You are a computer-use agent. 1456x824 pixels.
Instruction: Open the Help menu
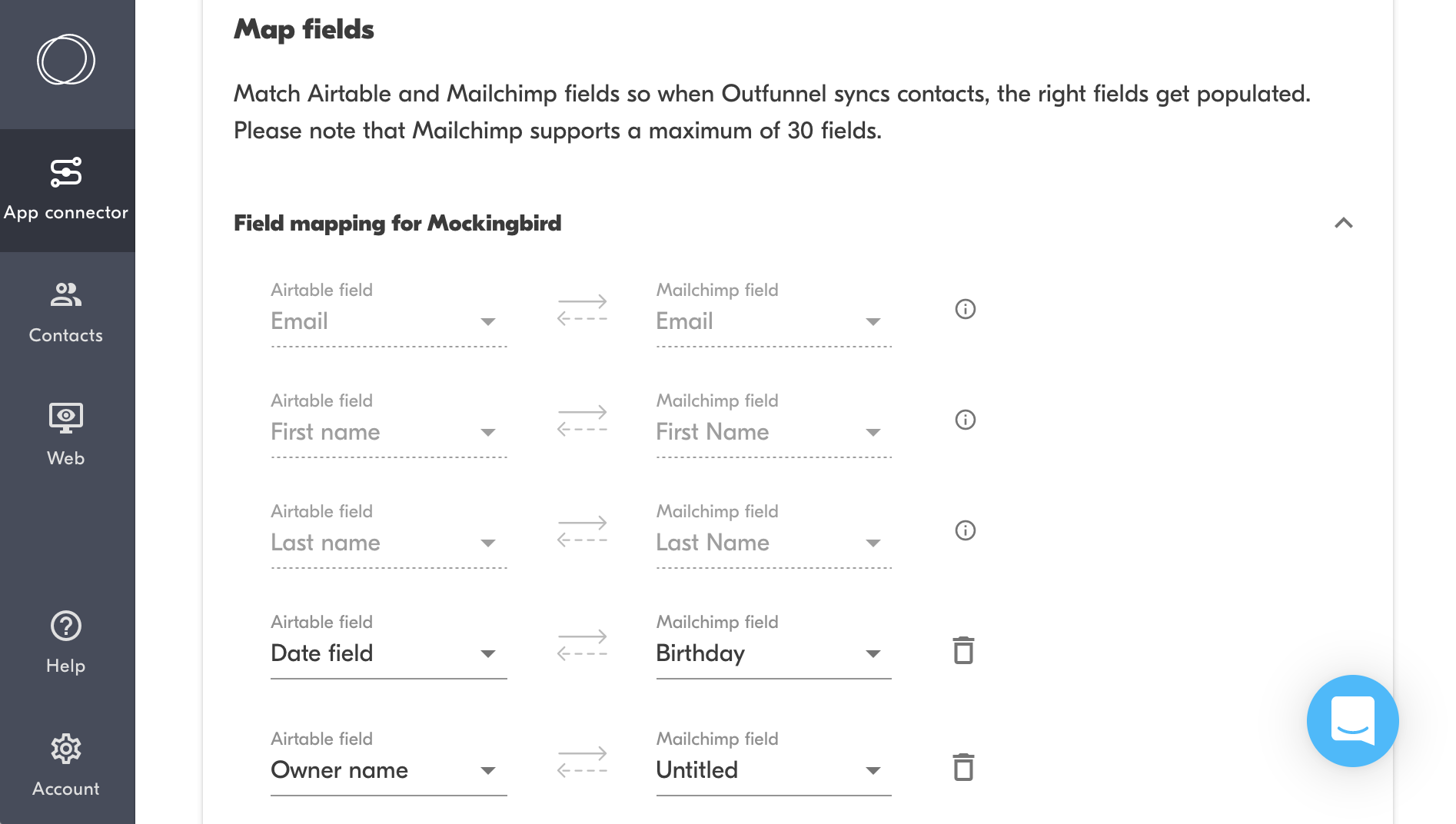66,643
